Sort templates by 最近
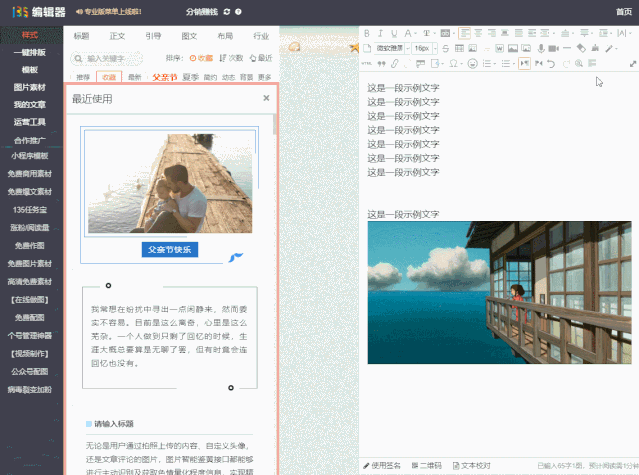 click(x=260, y=59)
